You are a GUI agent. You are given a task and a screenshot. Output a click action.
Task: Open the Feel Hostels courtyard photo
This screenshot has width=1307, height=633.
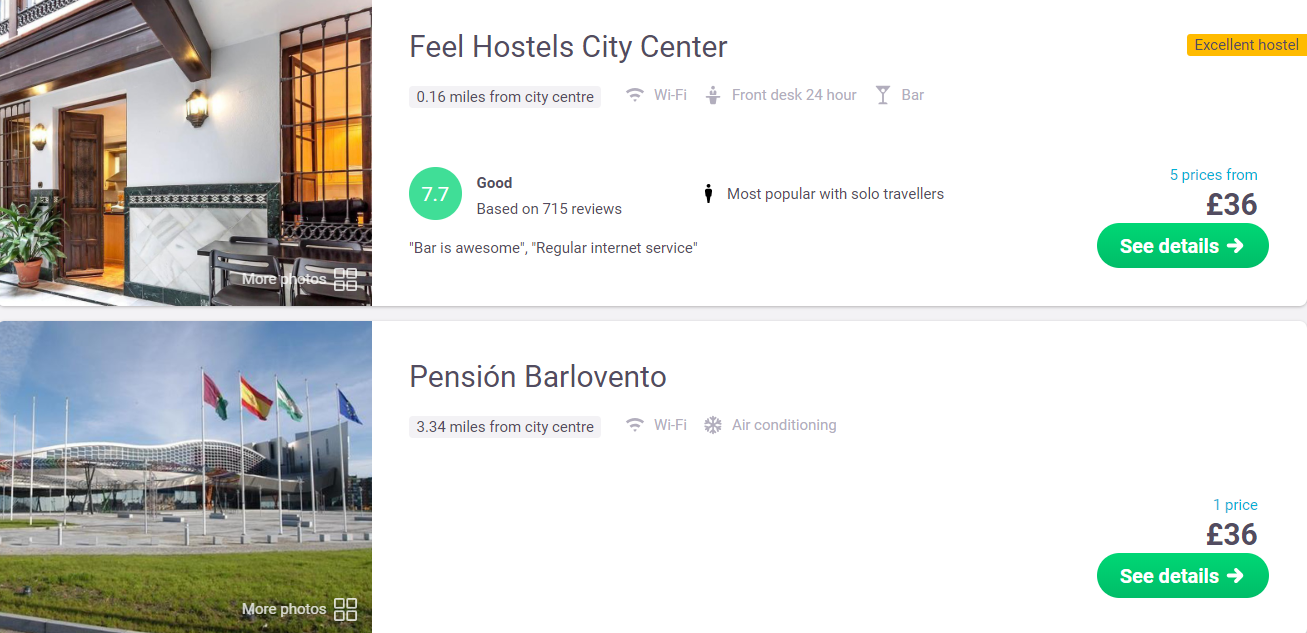(186, 152)
